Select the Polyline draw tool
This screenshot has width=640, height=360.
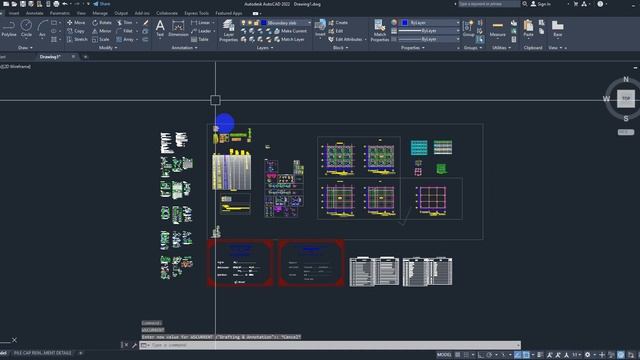pos(9,29)
